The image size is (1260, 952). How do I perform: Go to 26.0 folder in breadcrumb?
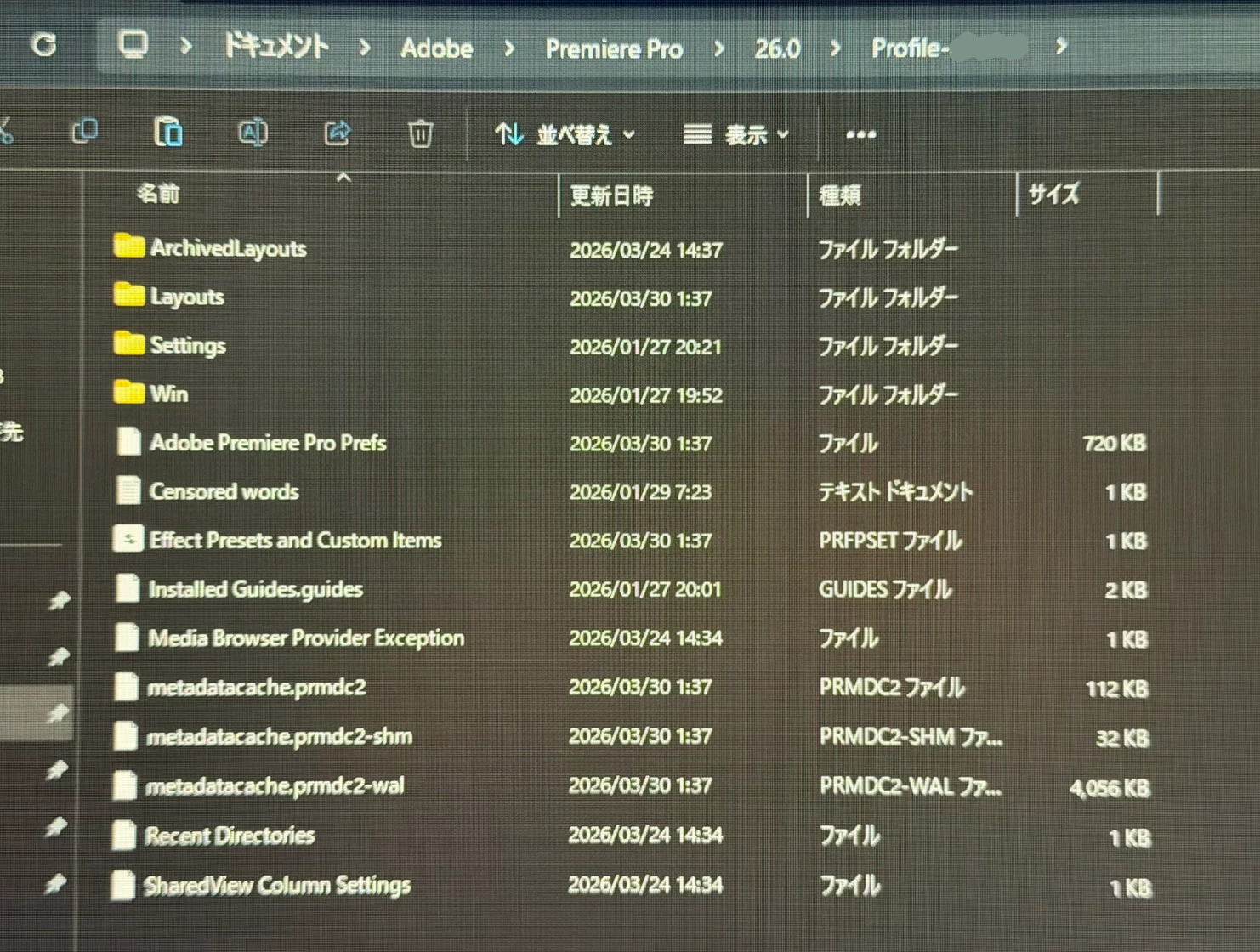point(777,49)
